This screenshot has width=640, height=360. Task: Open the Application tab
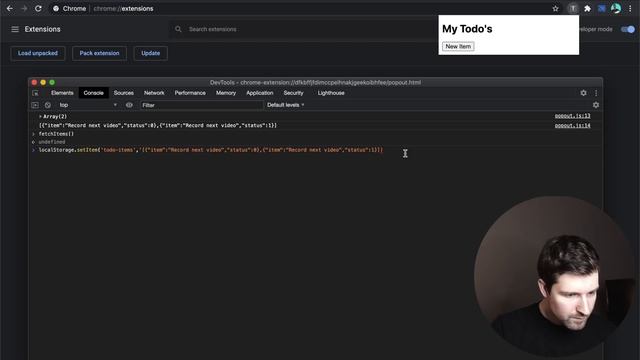pos(260,93)
